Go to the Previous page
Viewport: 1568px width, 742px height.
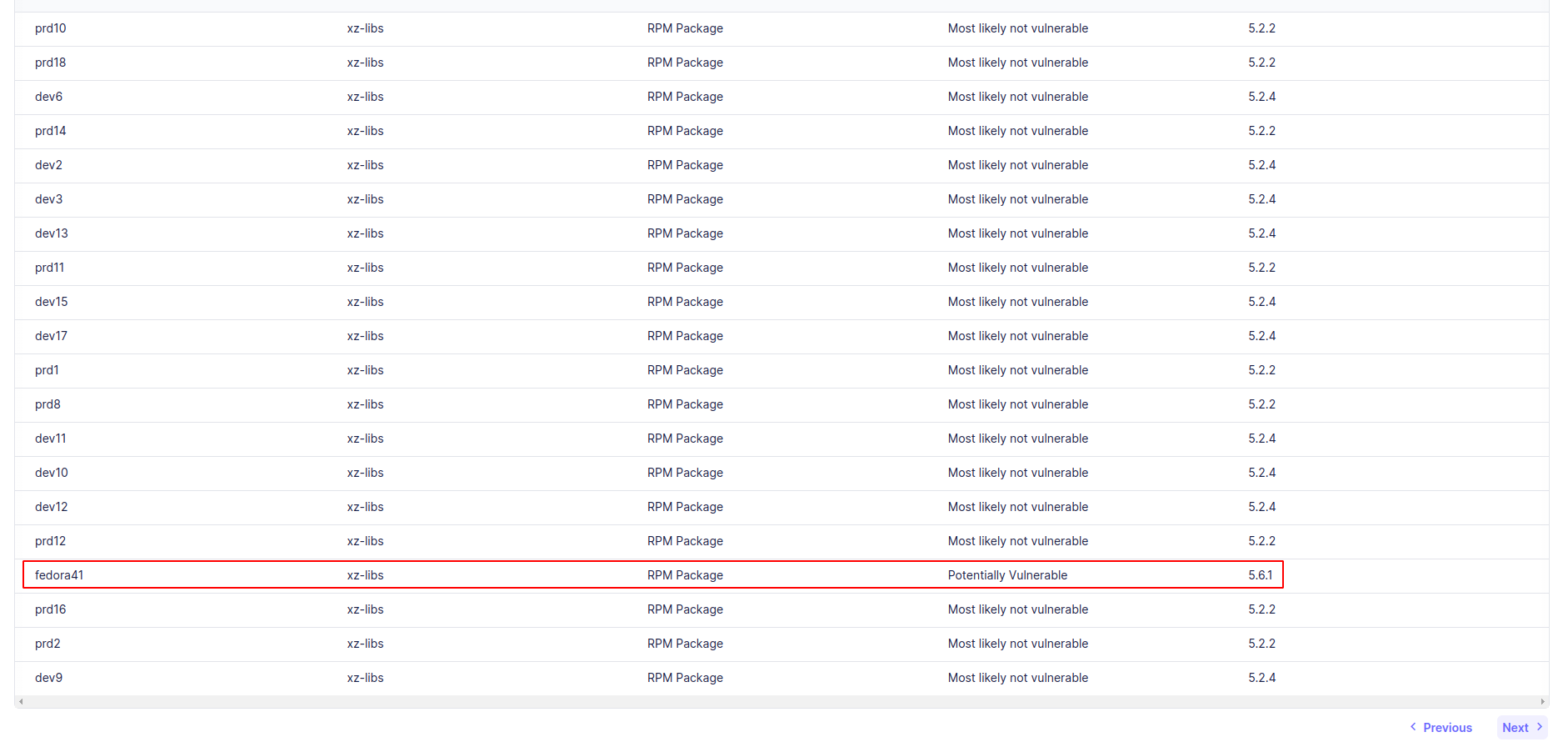click(x=1441, y=727)
